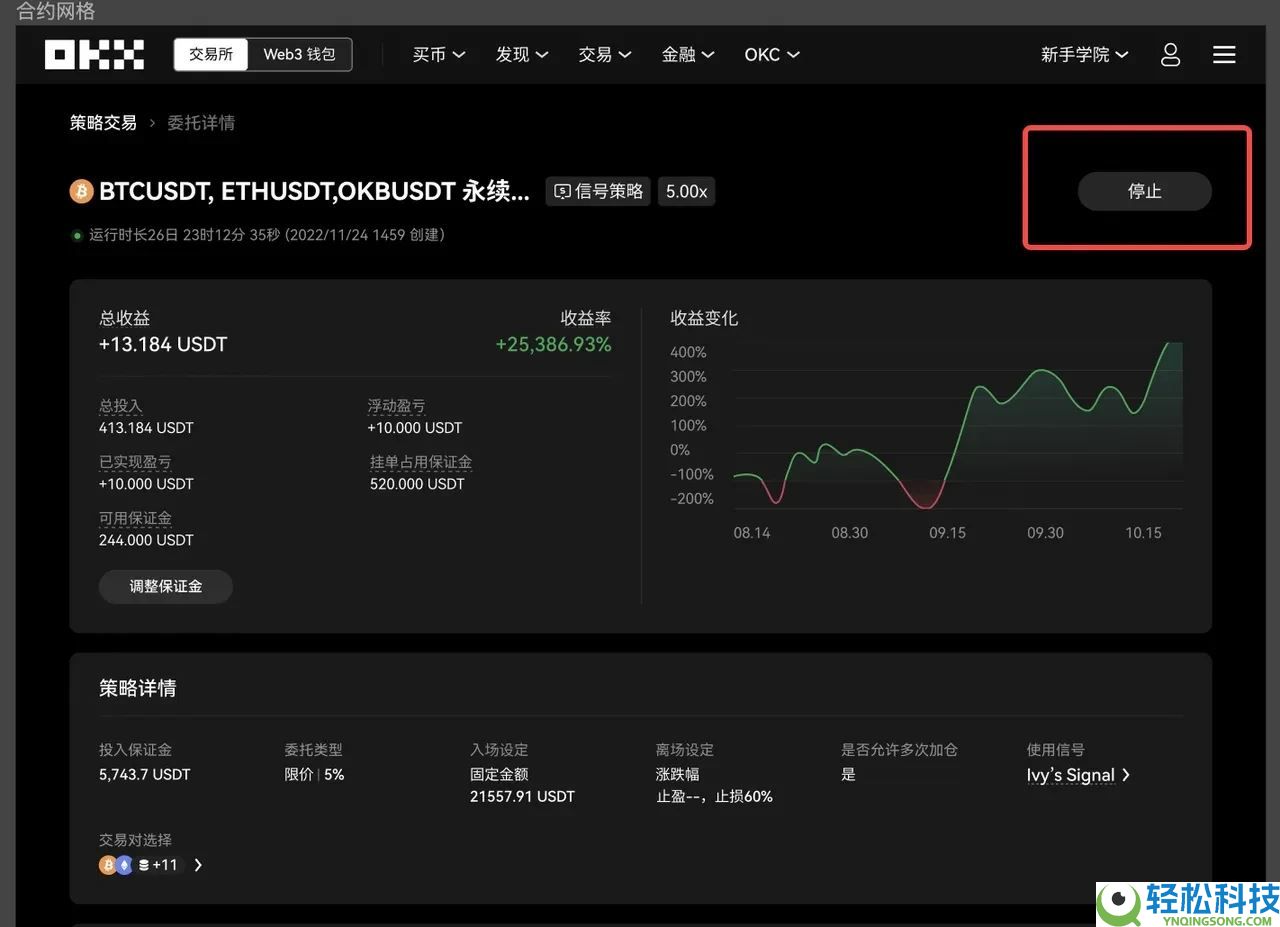Open the hamburger menu icon
Viewport: 1280px width, 927px height.
(x=1224, y=54)
